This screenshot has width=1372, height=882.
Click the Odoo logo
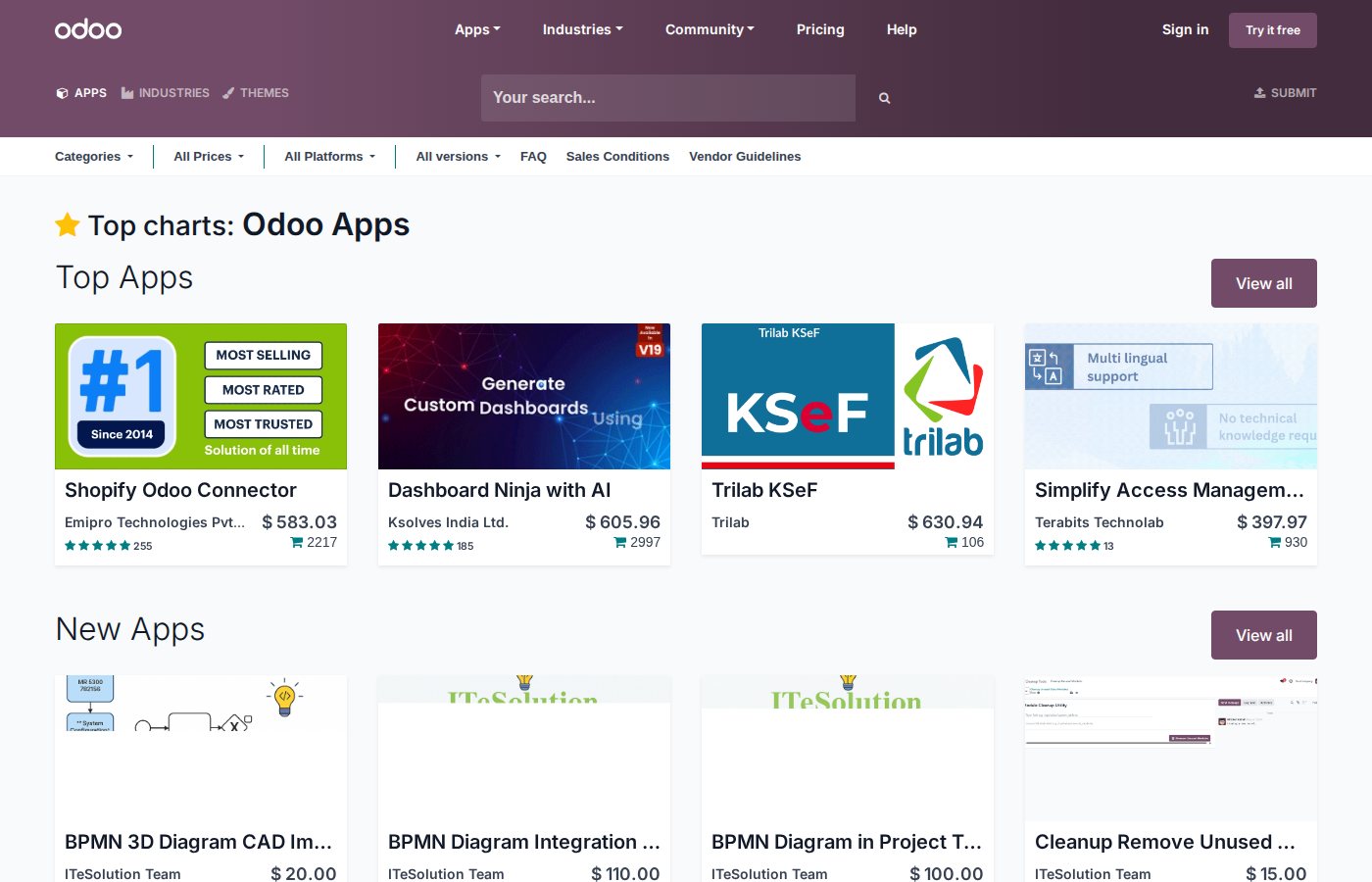click(x=88, y=29)
